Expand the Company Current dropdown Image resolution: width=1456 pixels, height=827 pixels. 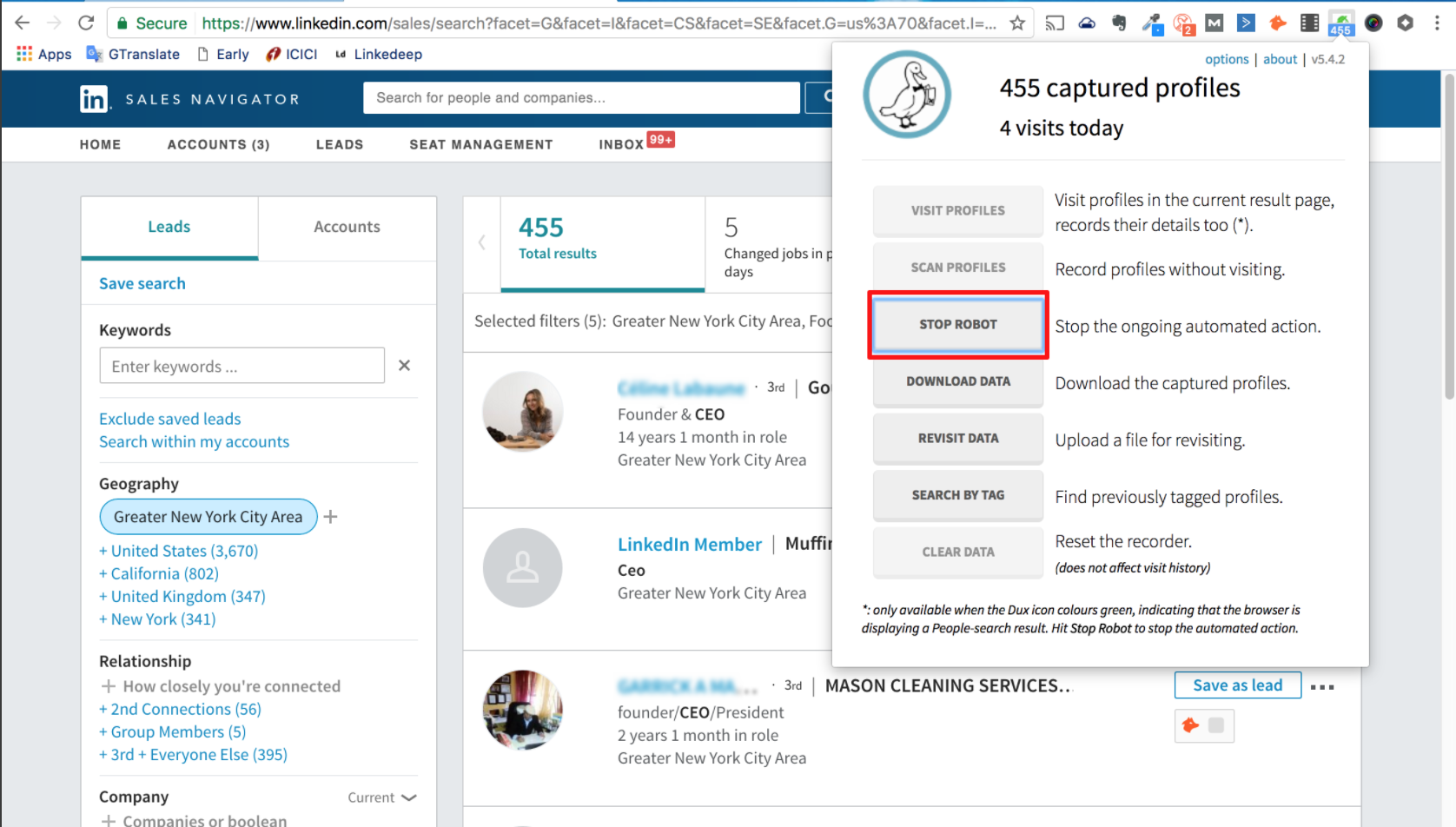pos(382,797)
